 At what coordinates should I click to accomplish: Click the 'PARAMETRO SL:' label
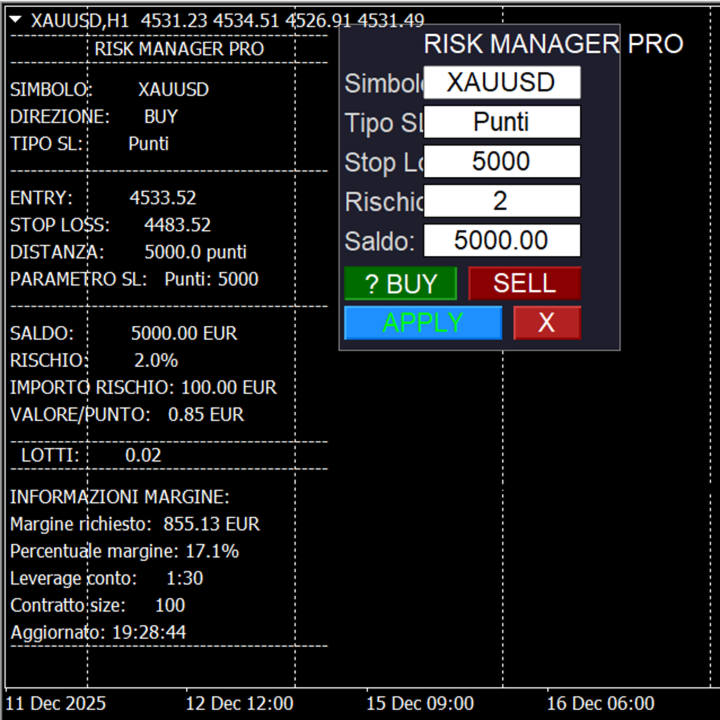point(79,279)
